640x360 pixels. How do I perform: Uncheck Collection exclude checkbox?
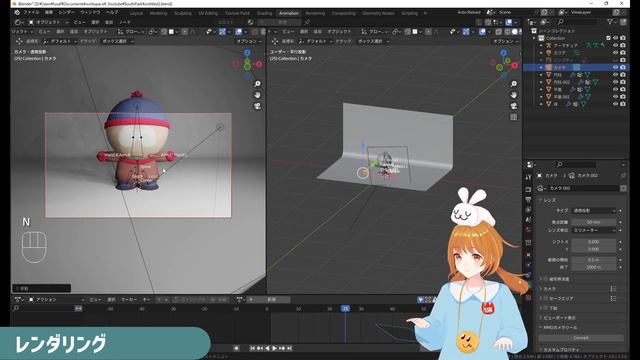[x=608, y=38]
